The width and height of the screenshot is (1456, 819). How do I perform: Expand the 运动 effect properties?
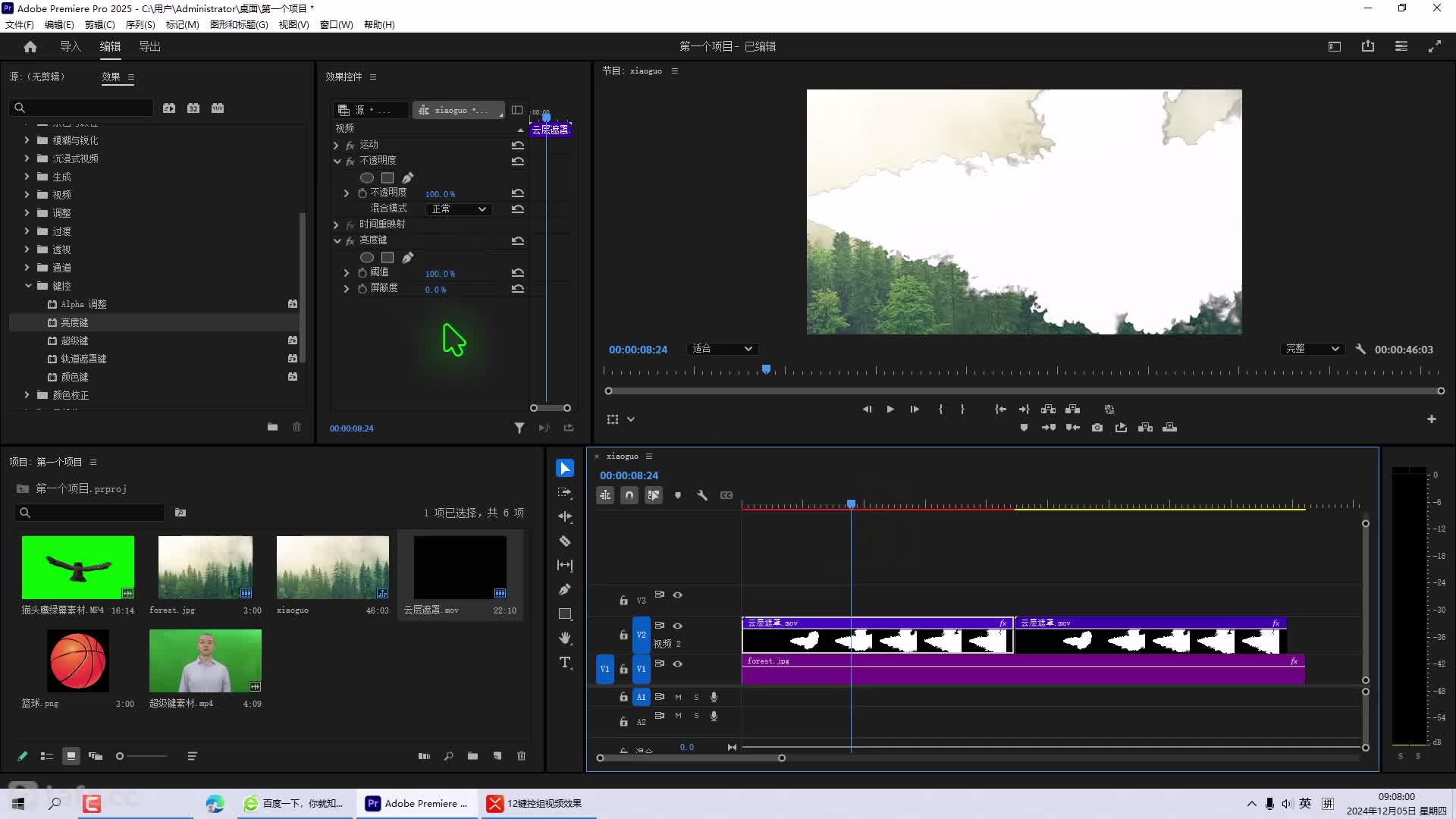coord(336,145)
